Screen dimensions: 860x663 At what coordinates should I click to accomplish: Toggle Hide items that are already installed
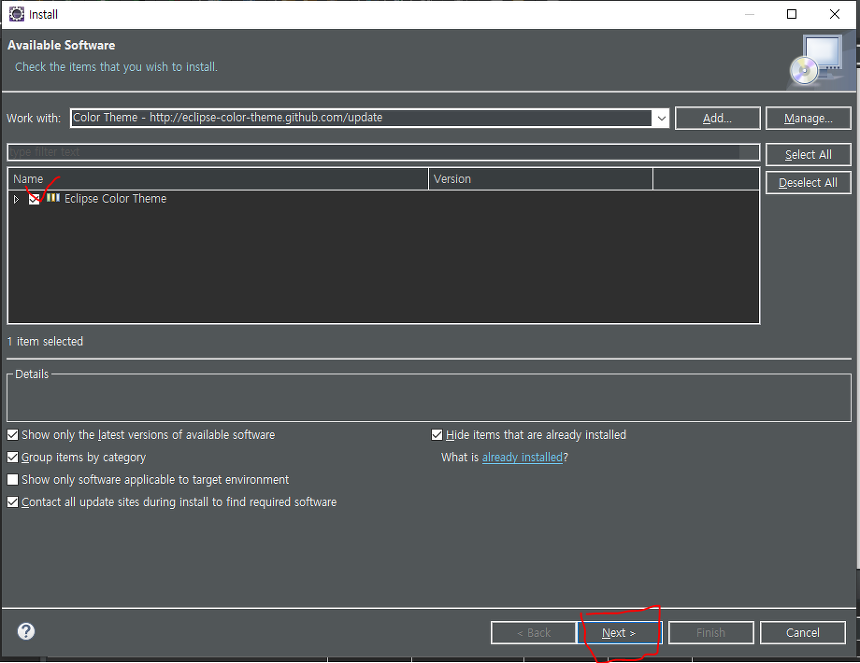(437, 435)
